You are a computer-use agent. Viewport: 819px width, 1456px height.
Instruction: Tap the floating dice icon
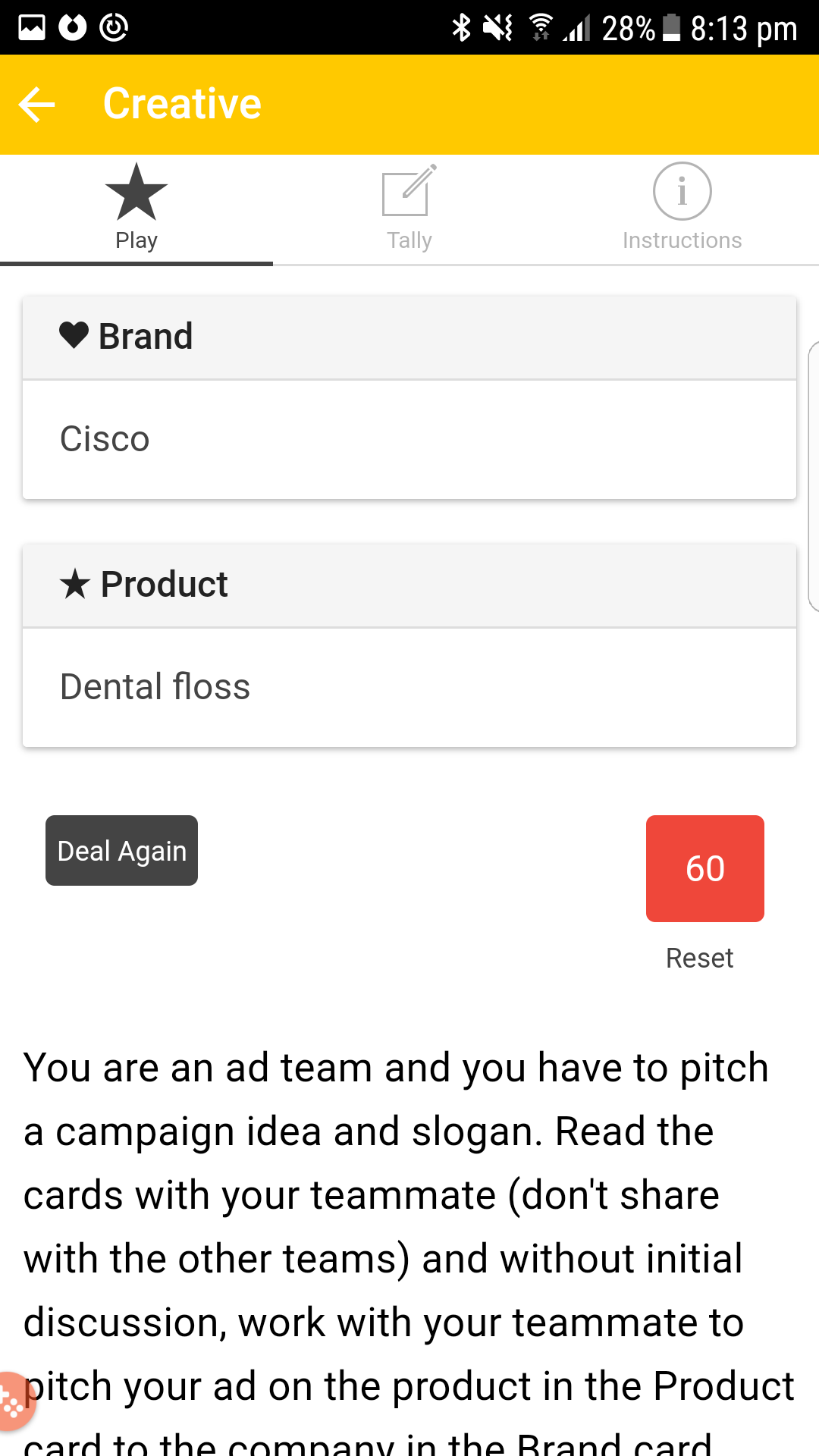click(x=13, y=1401)
